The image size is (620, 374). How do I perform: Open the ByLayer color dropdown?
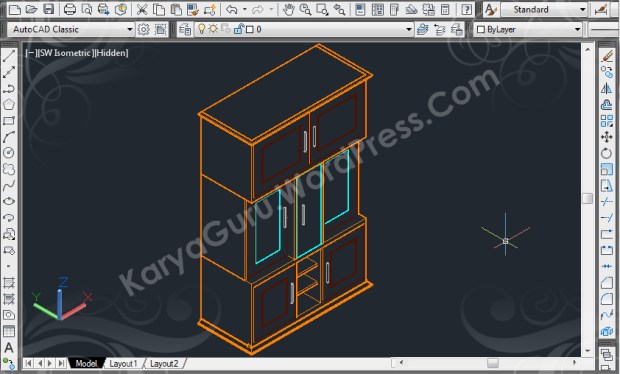click(528, 29)
